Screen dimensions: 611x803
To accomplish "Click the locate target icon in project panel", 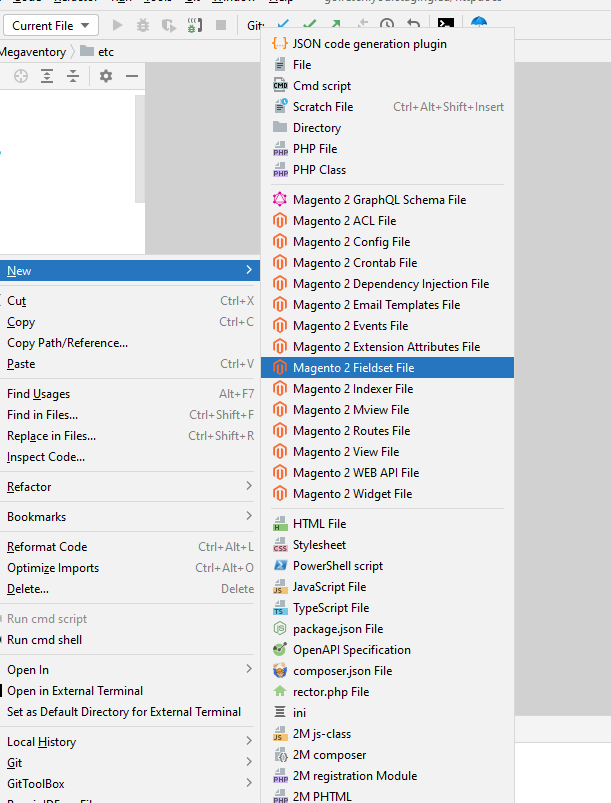I will point(20,76).
